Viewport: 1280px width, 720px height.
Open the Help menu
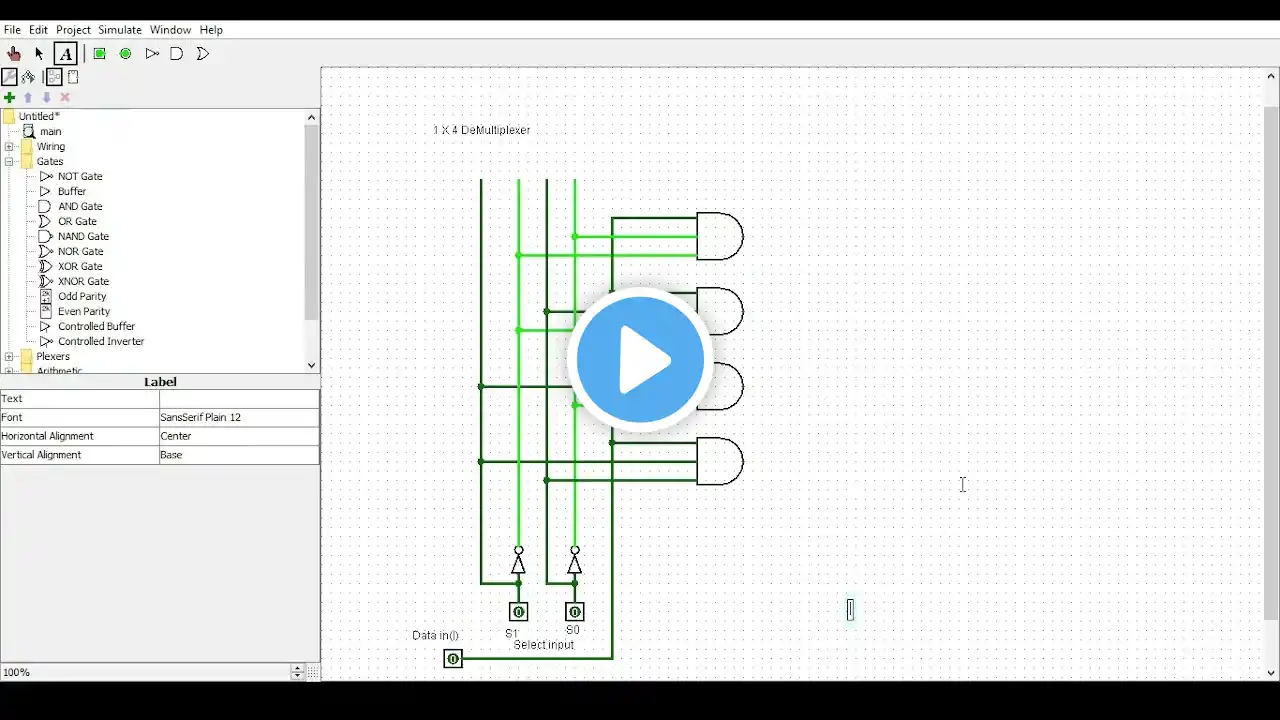point(211,30)
